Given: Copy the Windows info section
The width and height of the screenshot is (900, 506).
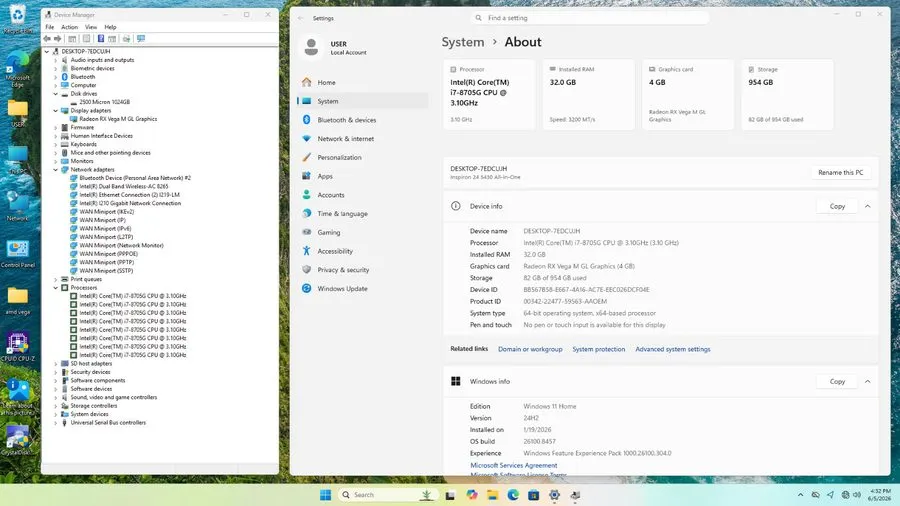Looking at the screenshot, I should click(837, 382).
